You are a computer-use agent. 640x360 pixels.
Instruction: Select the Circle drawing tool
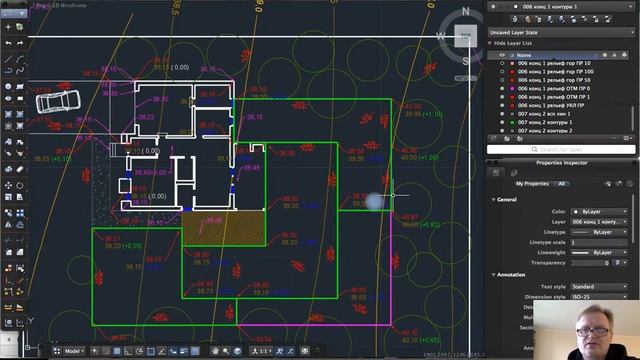tap(8, 87)
